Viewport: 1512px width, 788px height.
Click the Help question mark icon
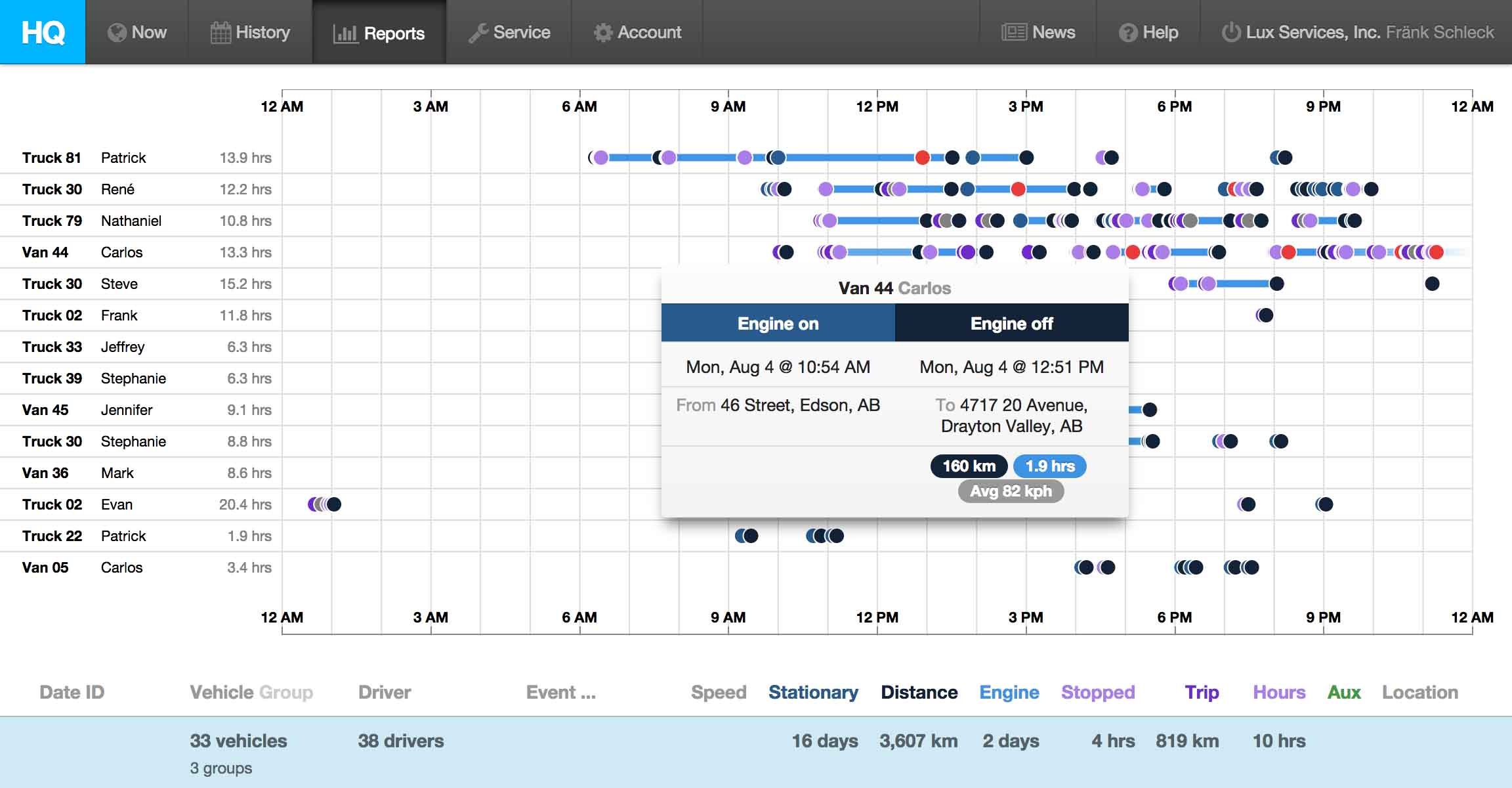pyautogui.click(x=1128, y=33)
